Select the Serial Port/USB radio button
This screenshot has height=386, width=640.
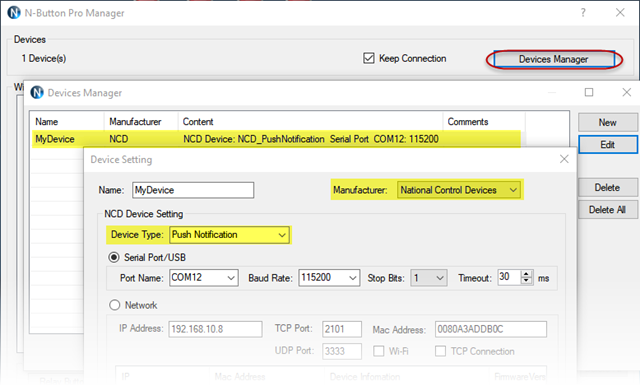tap(114, 257)
